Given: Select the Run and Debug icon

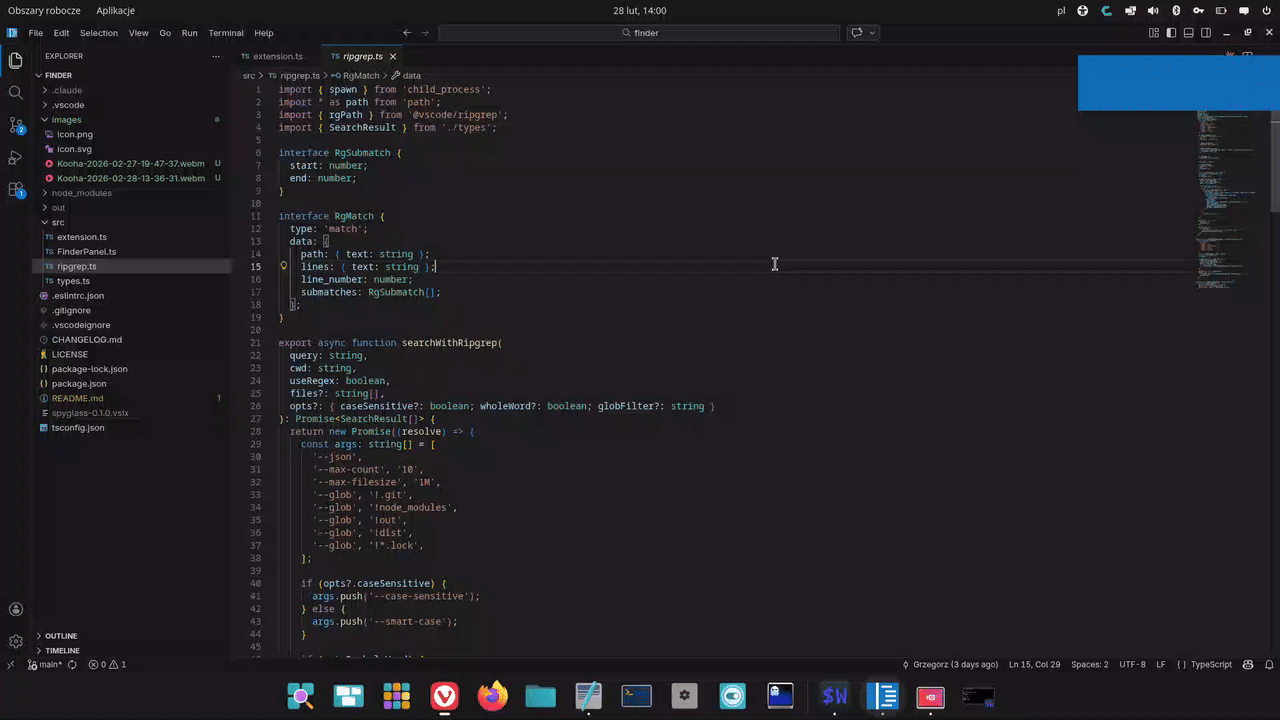Looking at the screenshot, I should (15, 157).
